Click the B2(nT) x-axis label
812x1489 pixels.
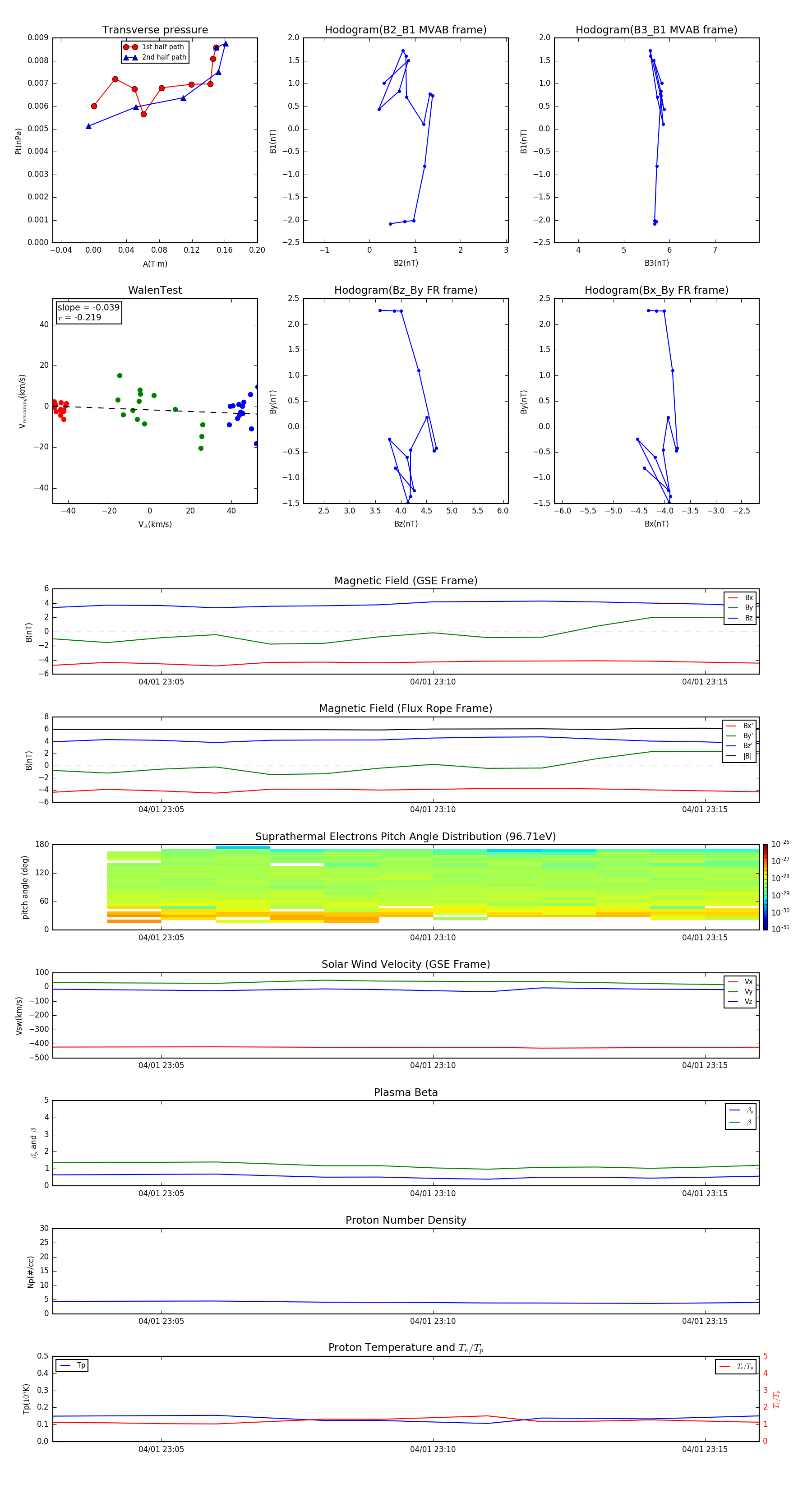[x=406, y=263]
